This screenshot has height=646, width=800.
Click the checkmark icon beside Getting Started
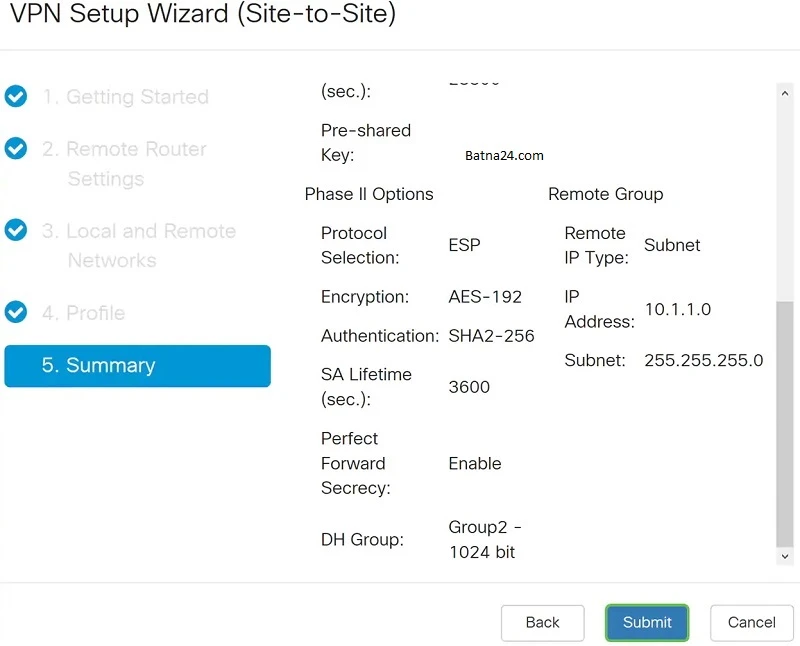[16, 96]
